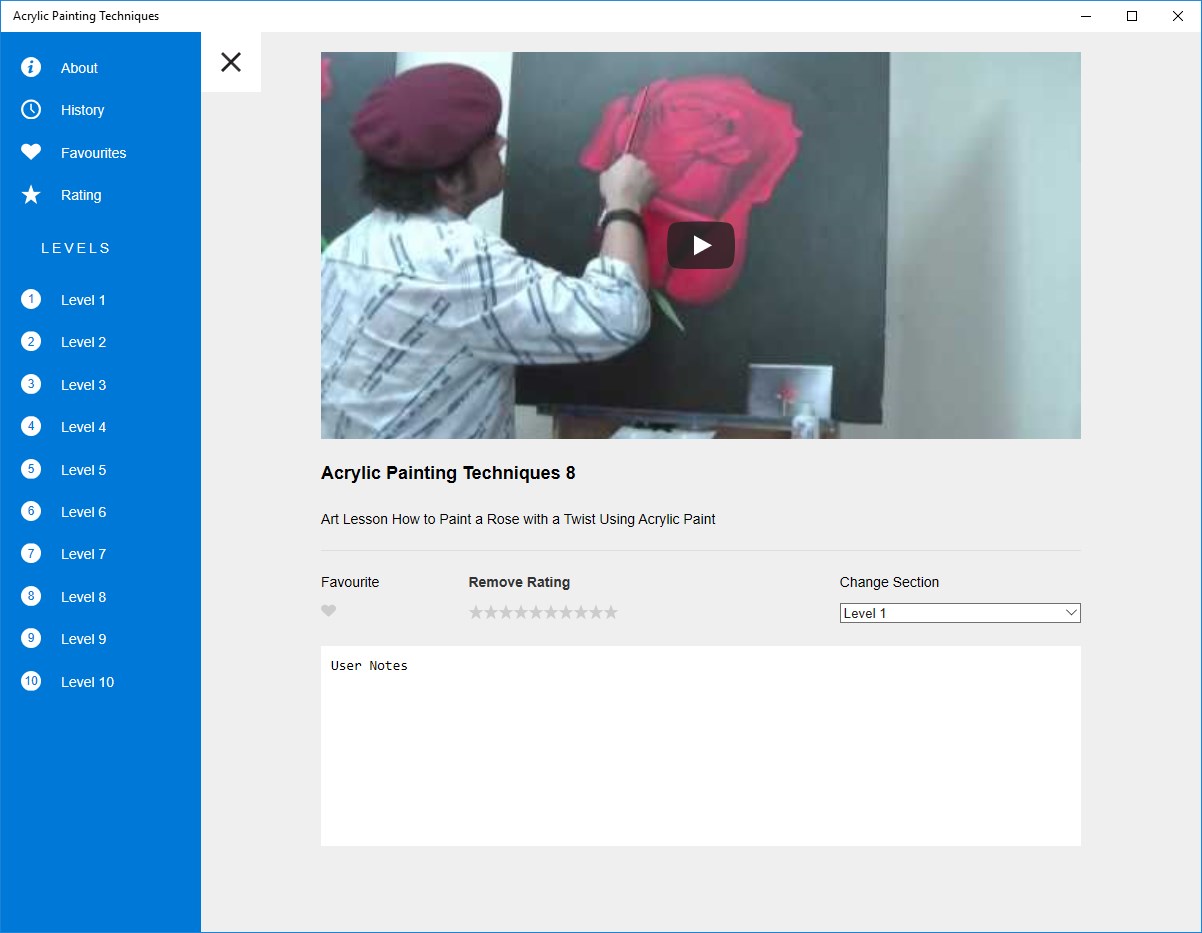Image resolution: width=1202 pixels, height=933 pixels.
Task: Go to Level 9 label
Action: (x=83, y=639)
